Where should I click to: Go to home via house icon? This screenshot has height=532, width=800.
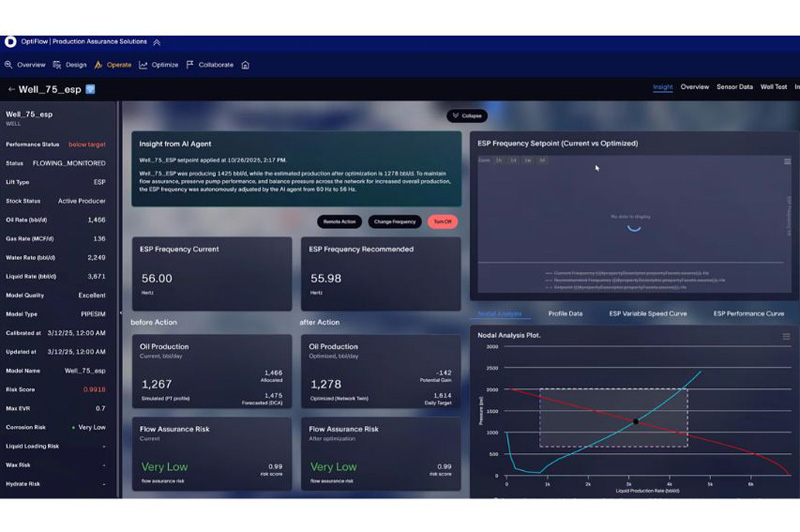245,65
